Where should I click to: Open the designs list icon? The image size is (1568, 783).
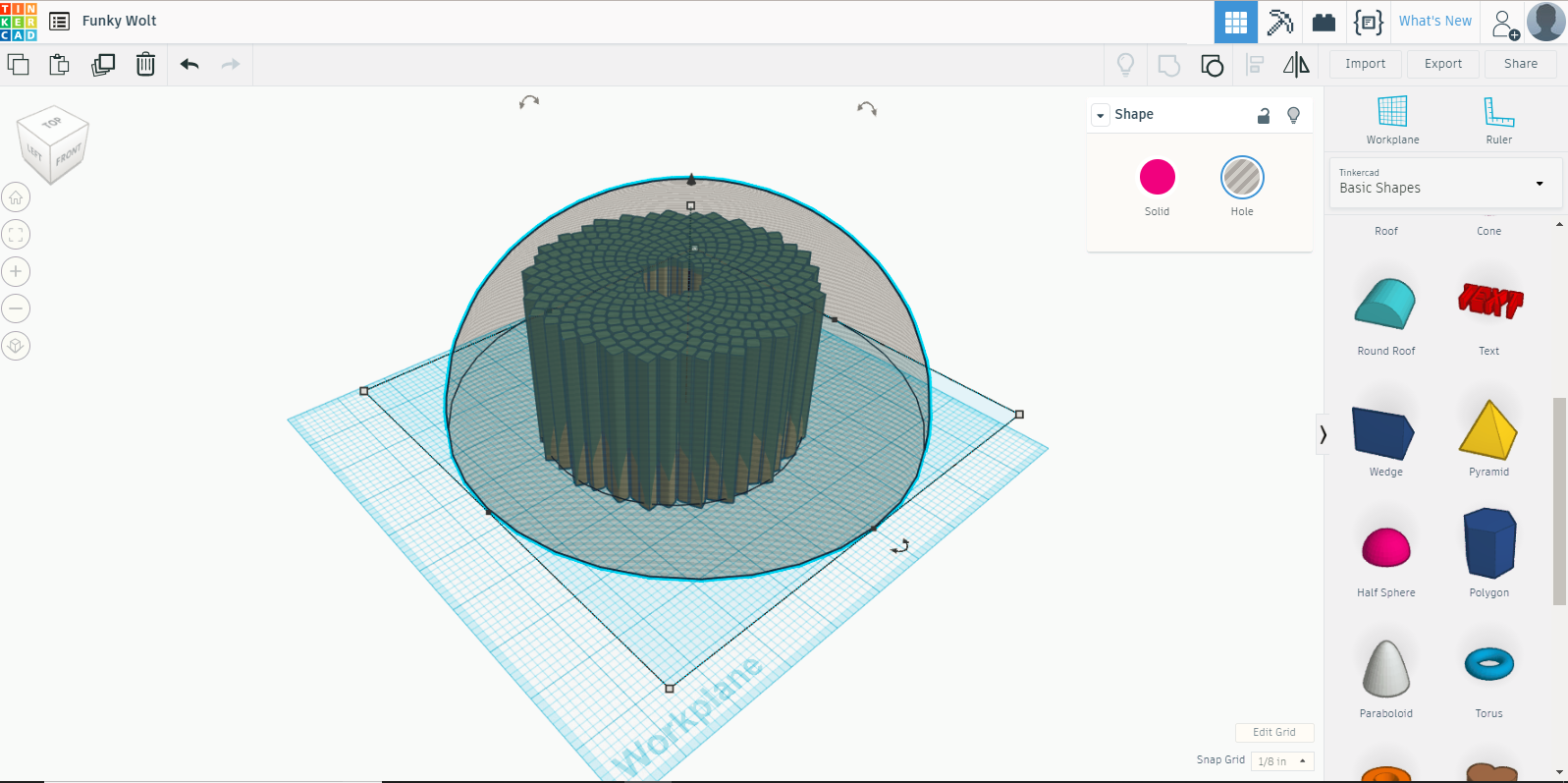coord(59,21)
